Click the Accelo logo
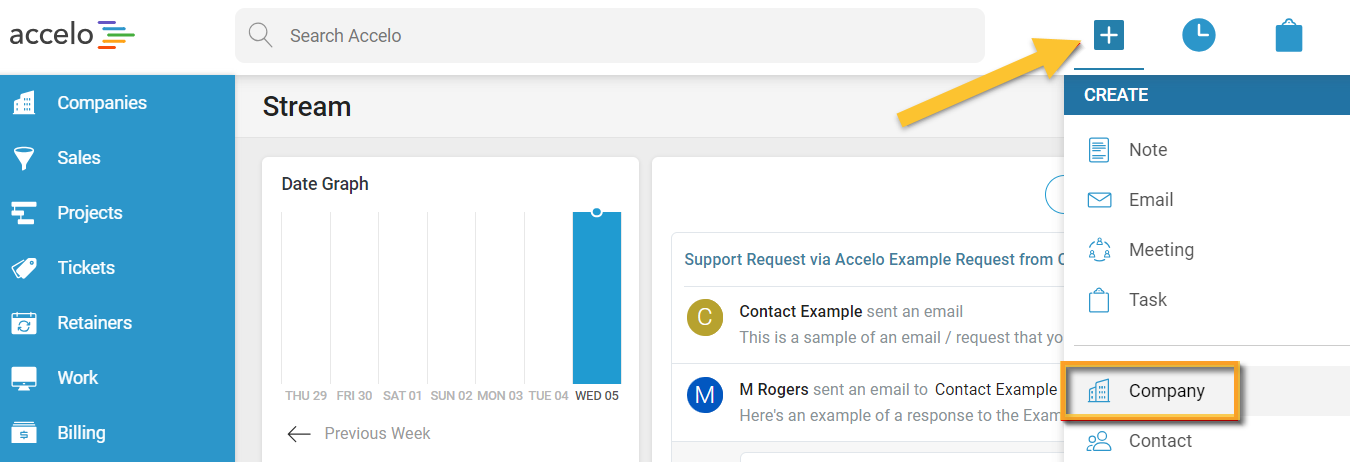The height and width of the screenshot is (462, 1350). coord(72,35)
